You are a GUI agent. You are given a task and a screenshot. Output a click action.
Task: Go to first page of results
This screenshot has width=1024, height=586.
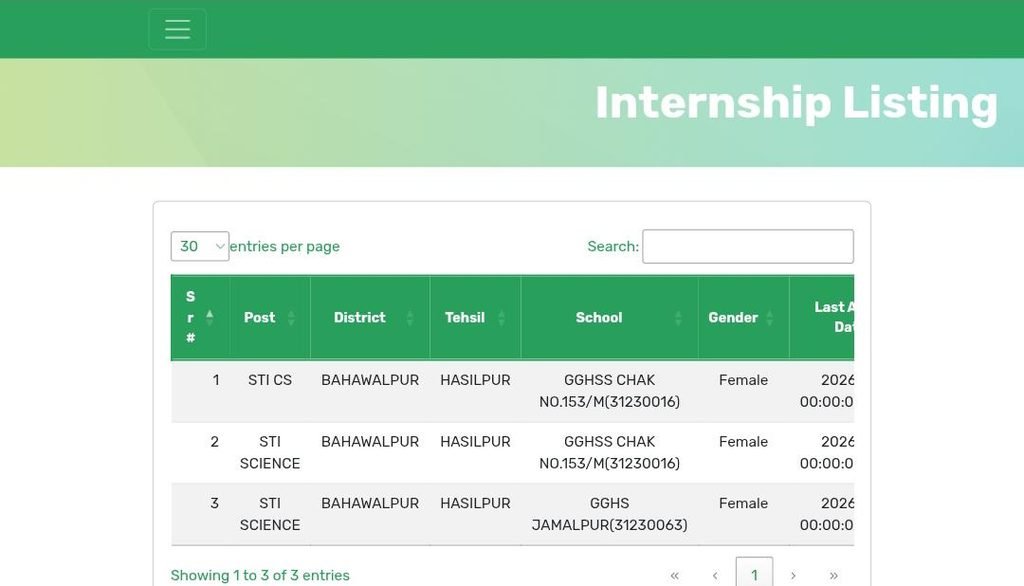[675, 576]
